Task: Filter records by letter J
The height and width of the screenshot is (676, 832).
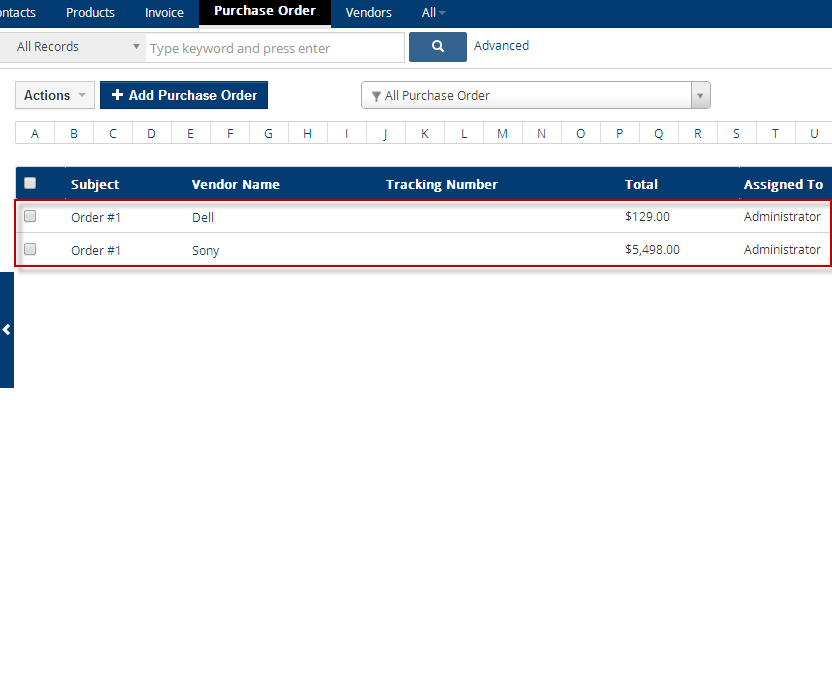Action: [386, 133]
